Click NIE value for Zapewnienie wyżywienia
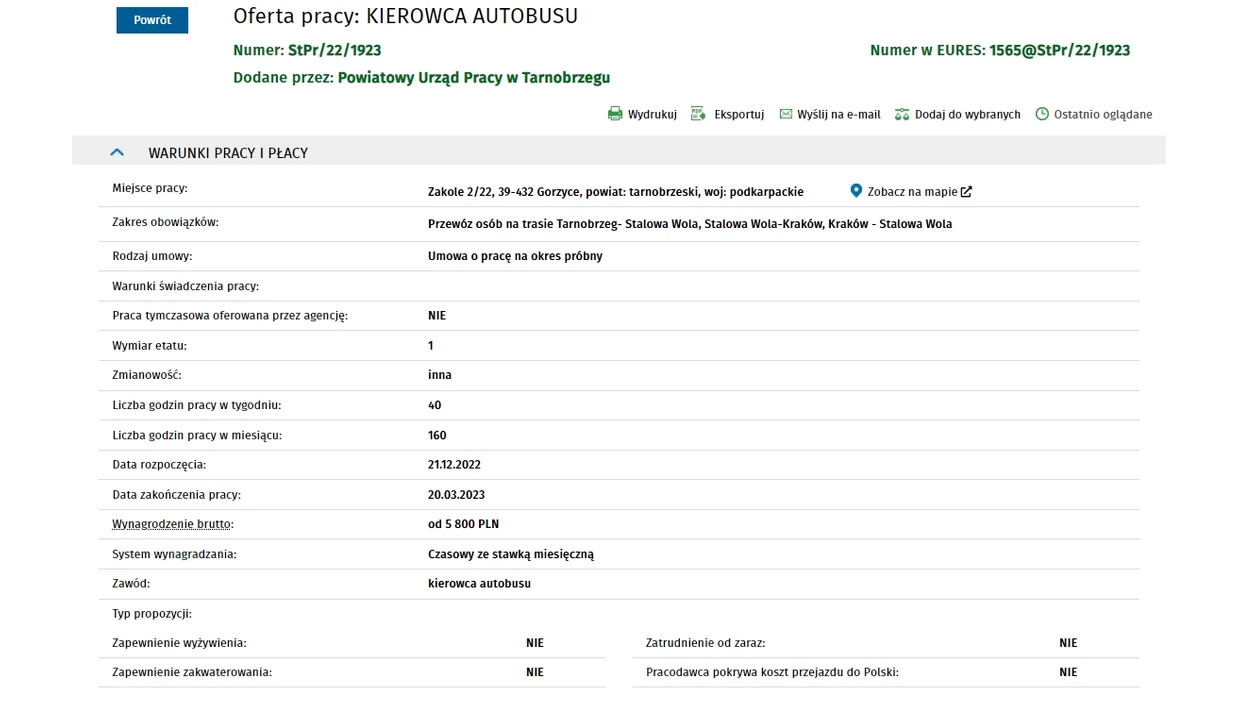Image resolution: width=1247 pixels, height=720 pixels. tap(535, 643)
